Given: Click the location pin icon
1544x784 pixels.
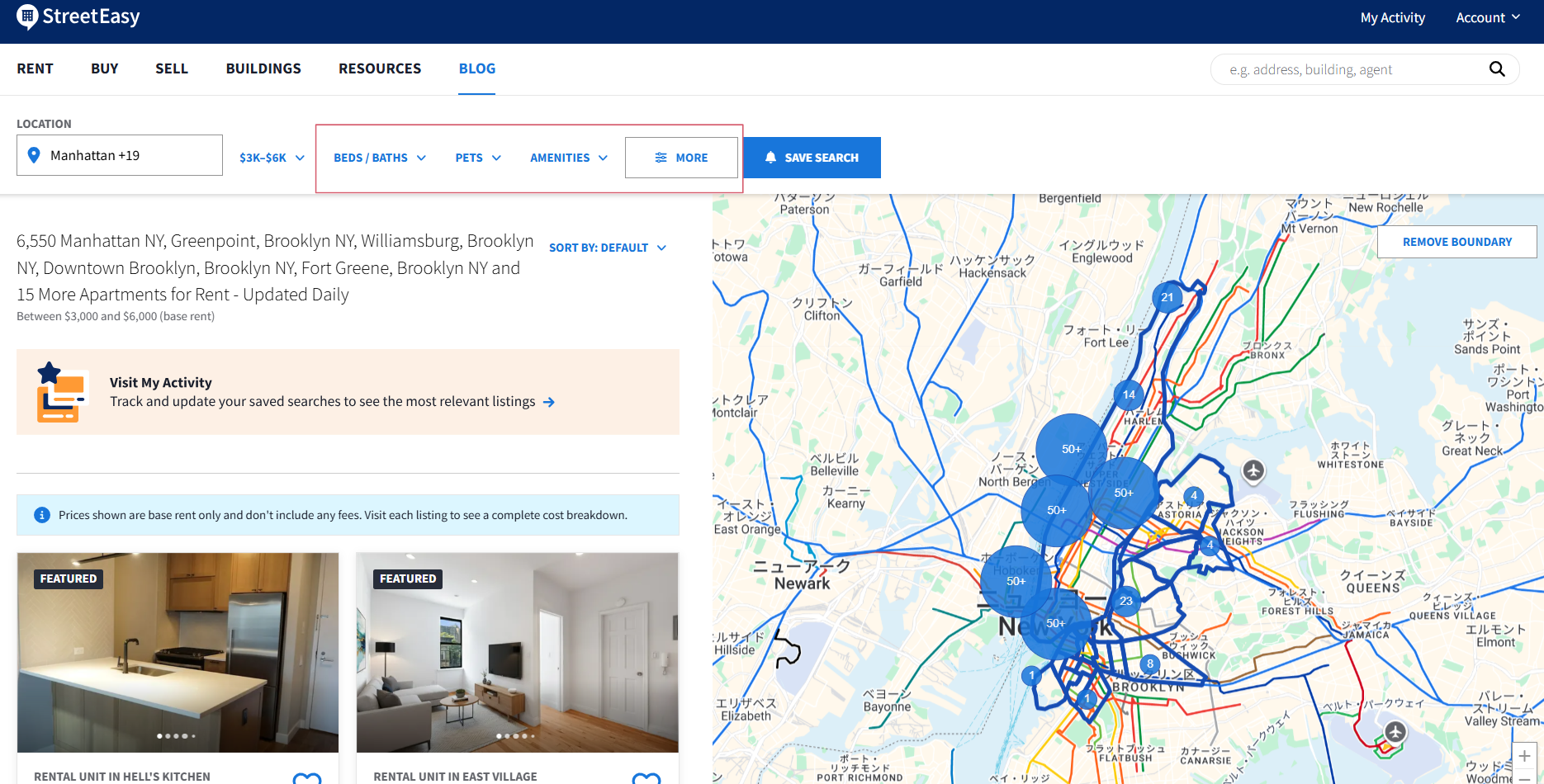Looking at the screenshot, I should (34, 155).
